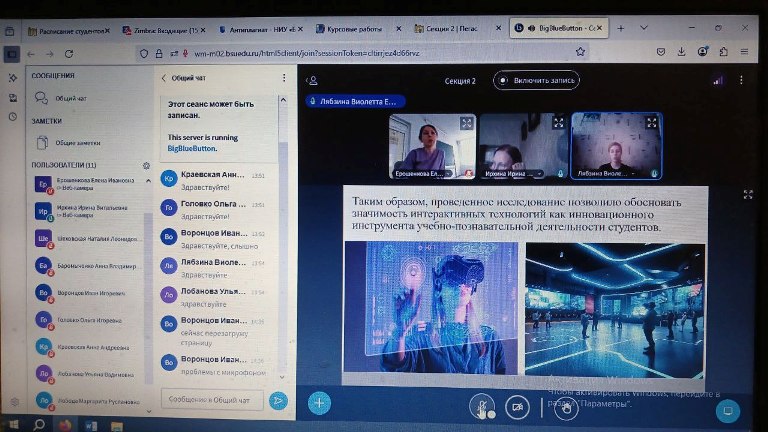Open users list gear settings

pos(146,165)
